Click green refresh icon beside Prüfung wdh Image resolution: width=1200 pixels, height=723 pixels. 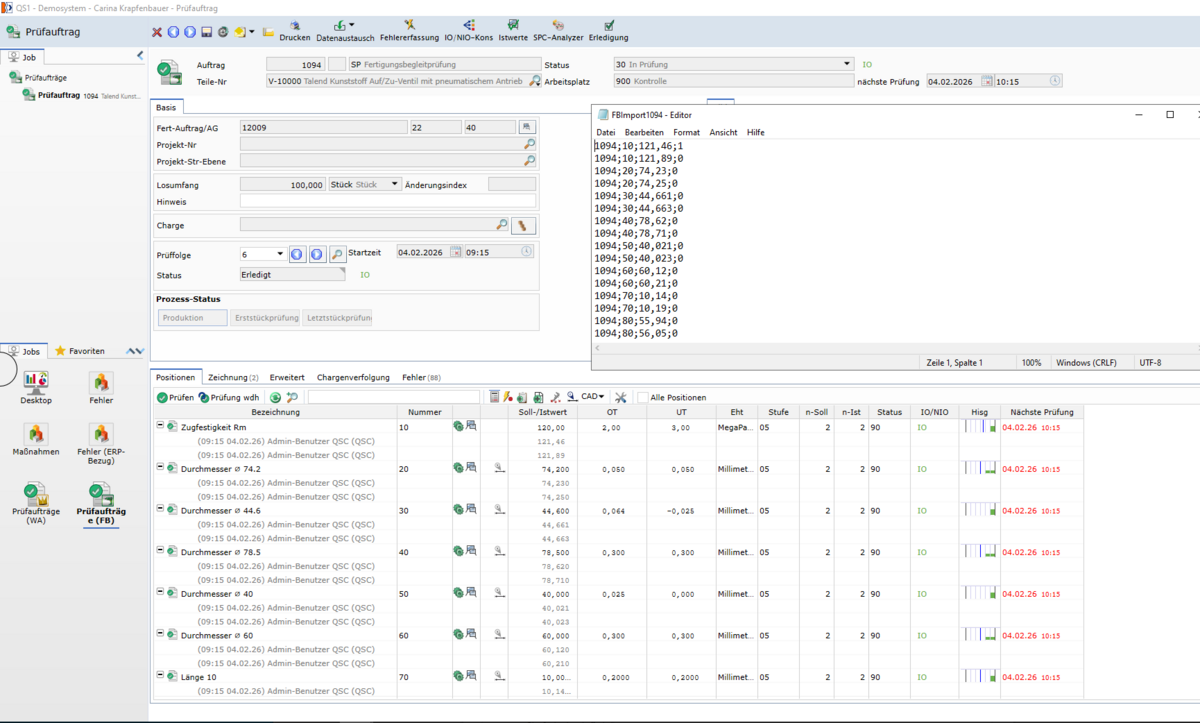(x=275, y=397)
